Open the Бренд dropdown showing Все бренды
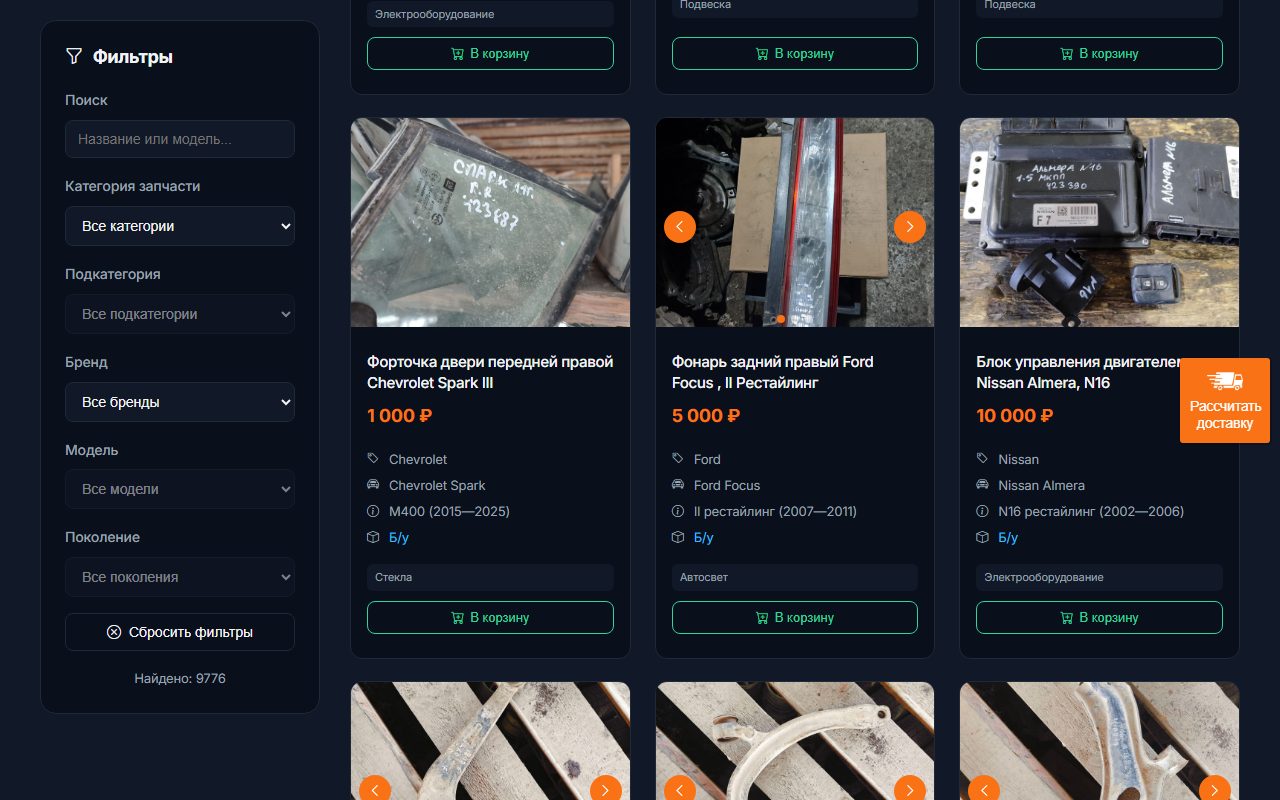 [x=180, y=402]
